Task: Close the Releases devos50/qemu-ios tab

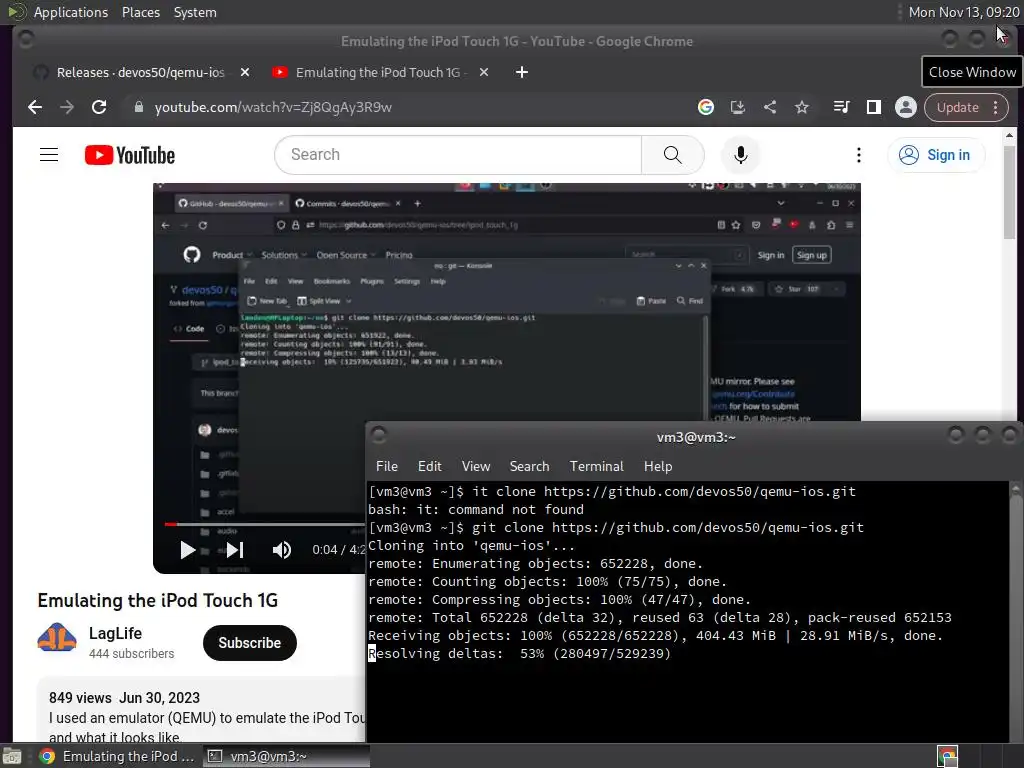Action: coord(245,72)
